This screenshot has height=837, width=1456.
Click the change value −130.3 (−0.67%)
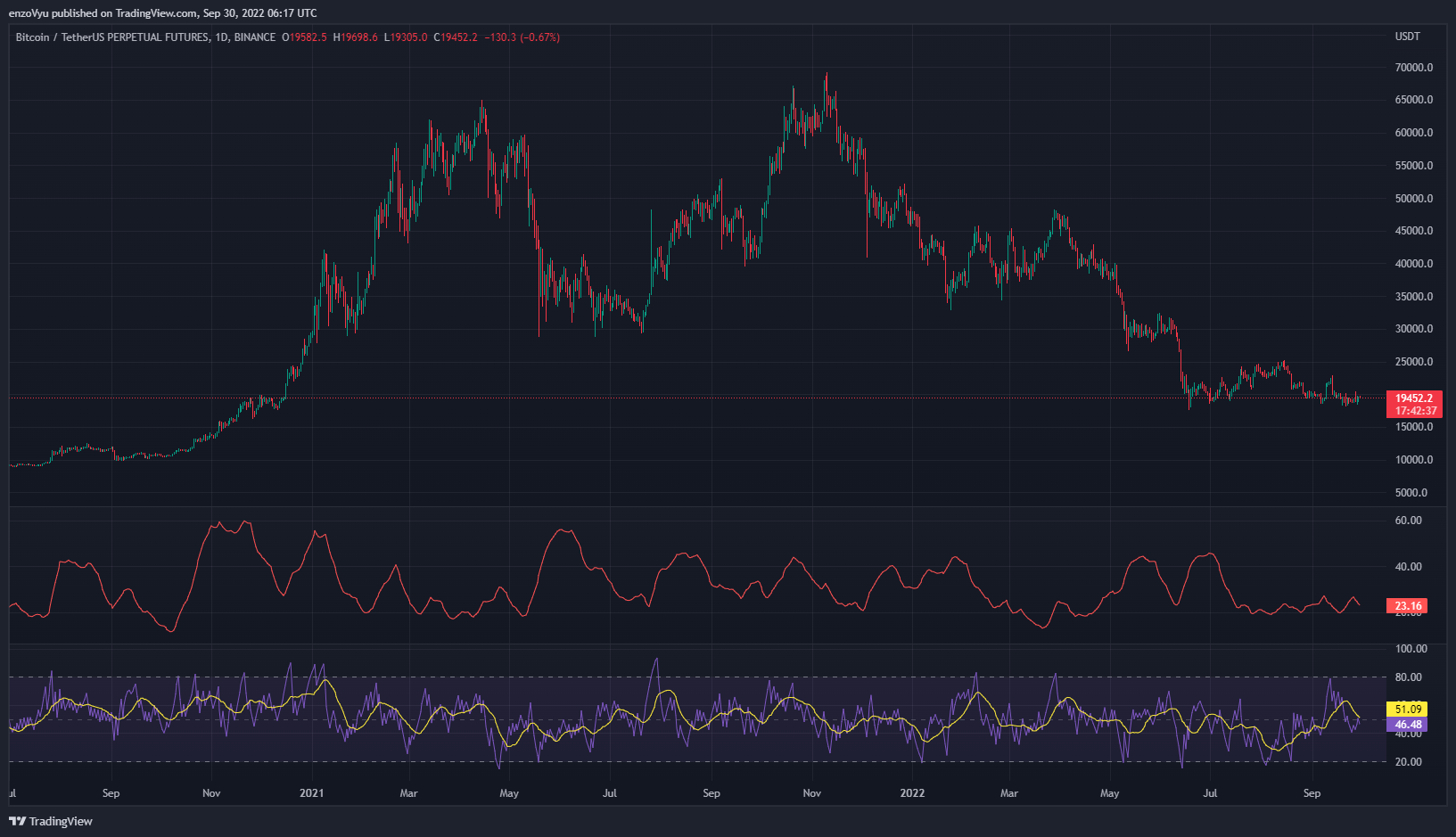coord(522,37)
